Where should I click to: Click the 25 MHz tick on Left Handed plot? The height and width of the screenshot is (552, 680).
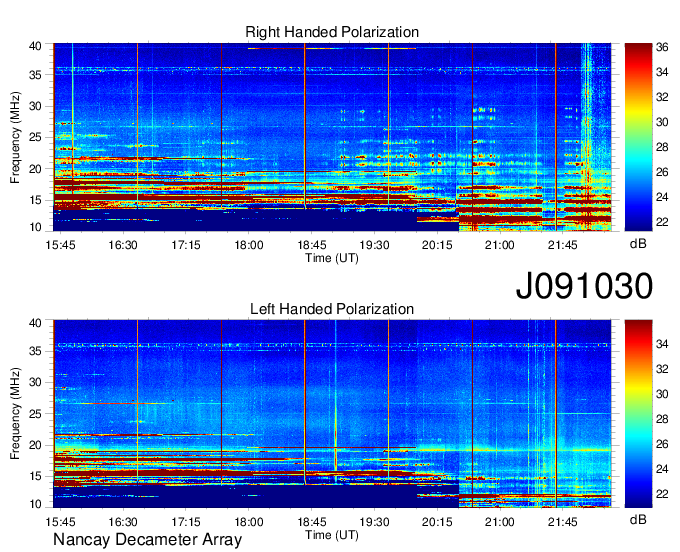(36, 414)
